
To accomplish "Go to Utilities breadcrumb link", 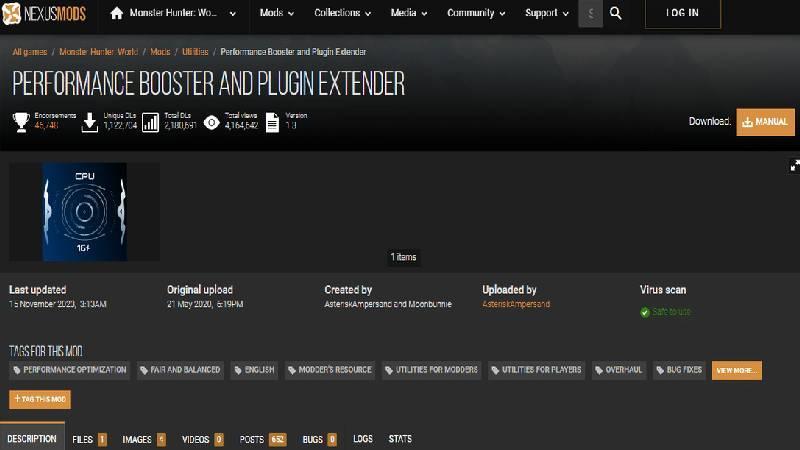I will coord(195,52).
